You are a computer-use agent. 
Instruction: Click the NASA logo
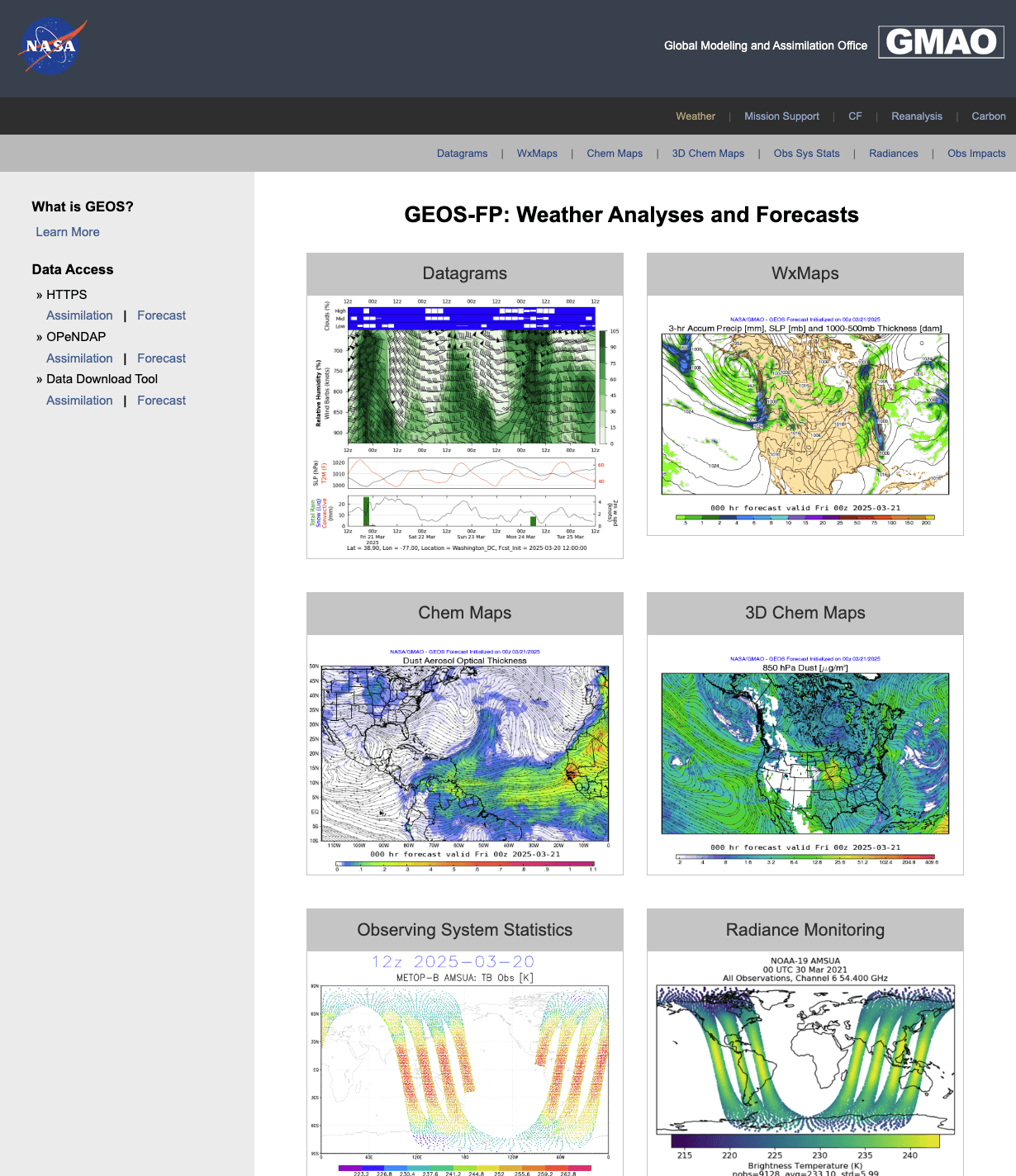pos(52,47)
